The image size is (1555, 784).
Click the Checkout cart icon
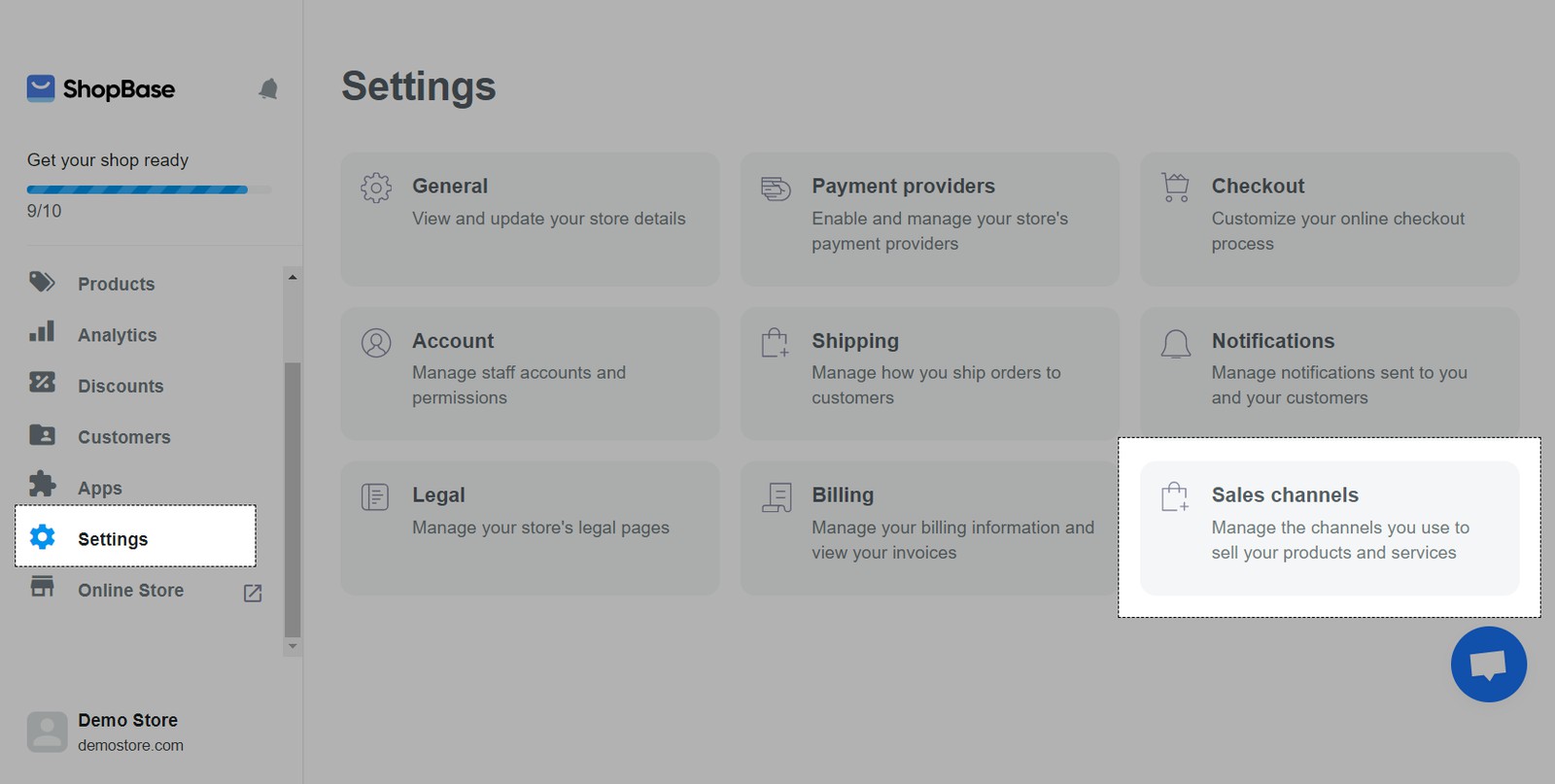[x=1175, y=187]
